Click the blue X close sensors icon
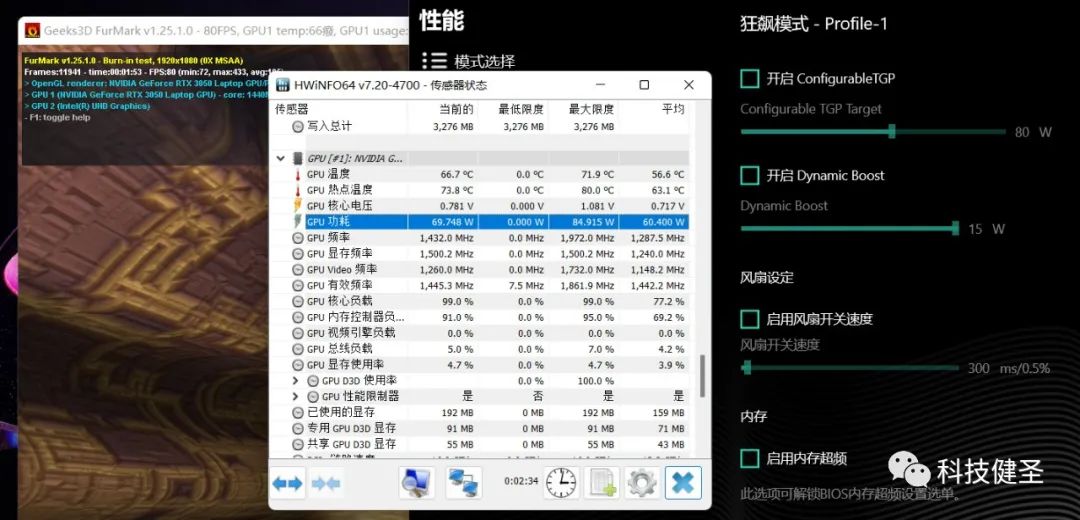 coord(683,483)
